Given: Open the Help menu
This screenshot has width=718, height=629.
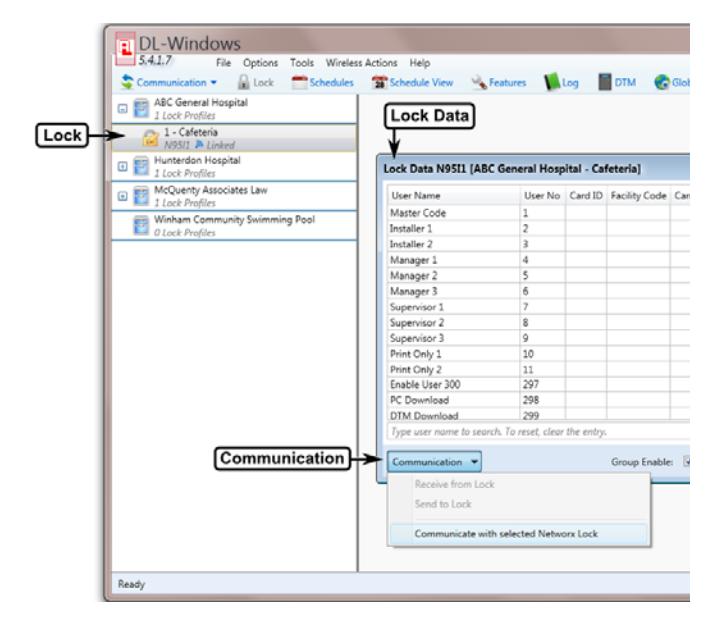Looking at the screenshot, I should tap(419, 63).
